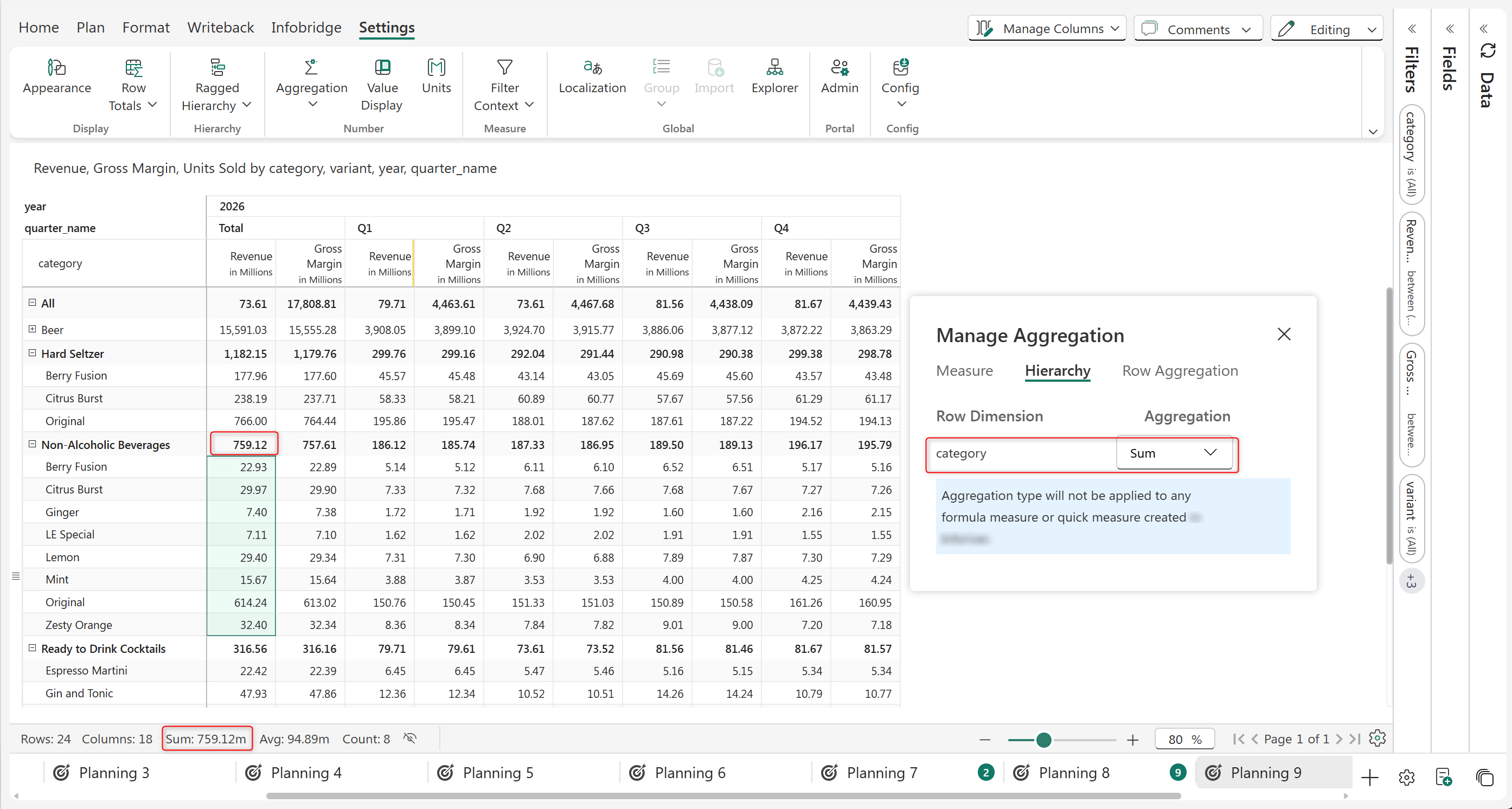Click the Localization icon
Image resolution: width=1512 pixels, height=809 pixels.
[592, 68]
